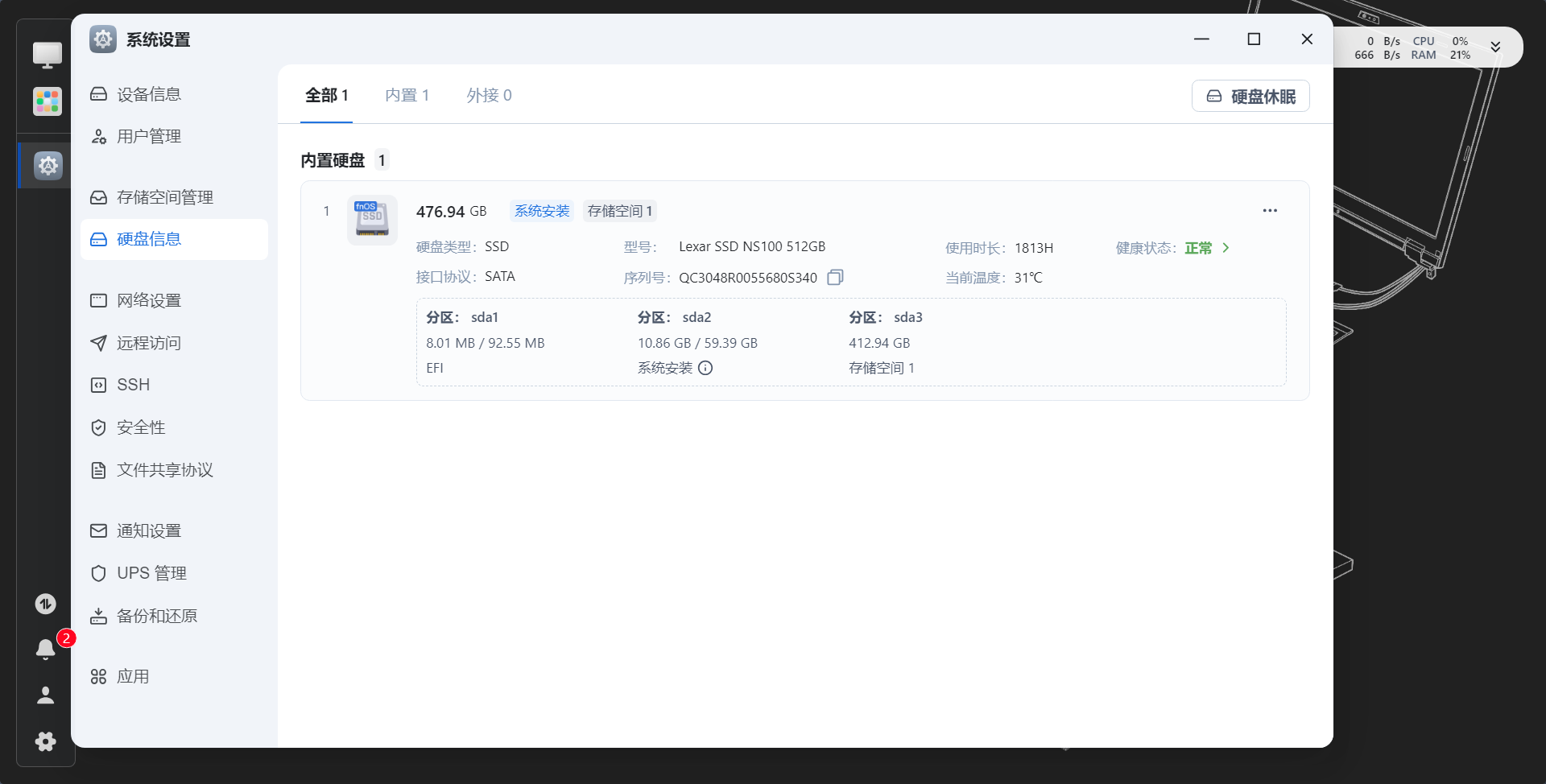Open the SSH settings page
The height and width of the screenshot is (784, 1546).
(134, 385)
